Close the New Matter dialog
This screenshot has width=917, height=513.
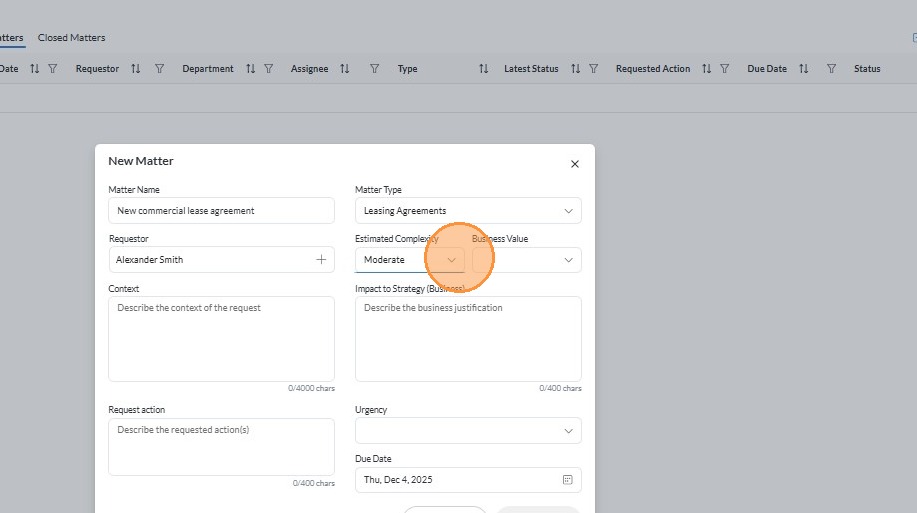click(x=574, y=164)
